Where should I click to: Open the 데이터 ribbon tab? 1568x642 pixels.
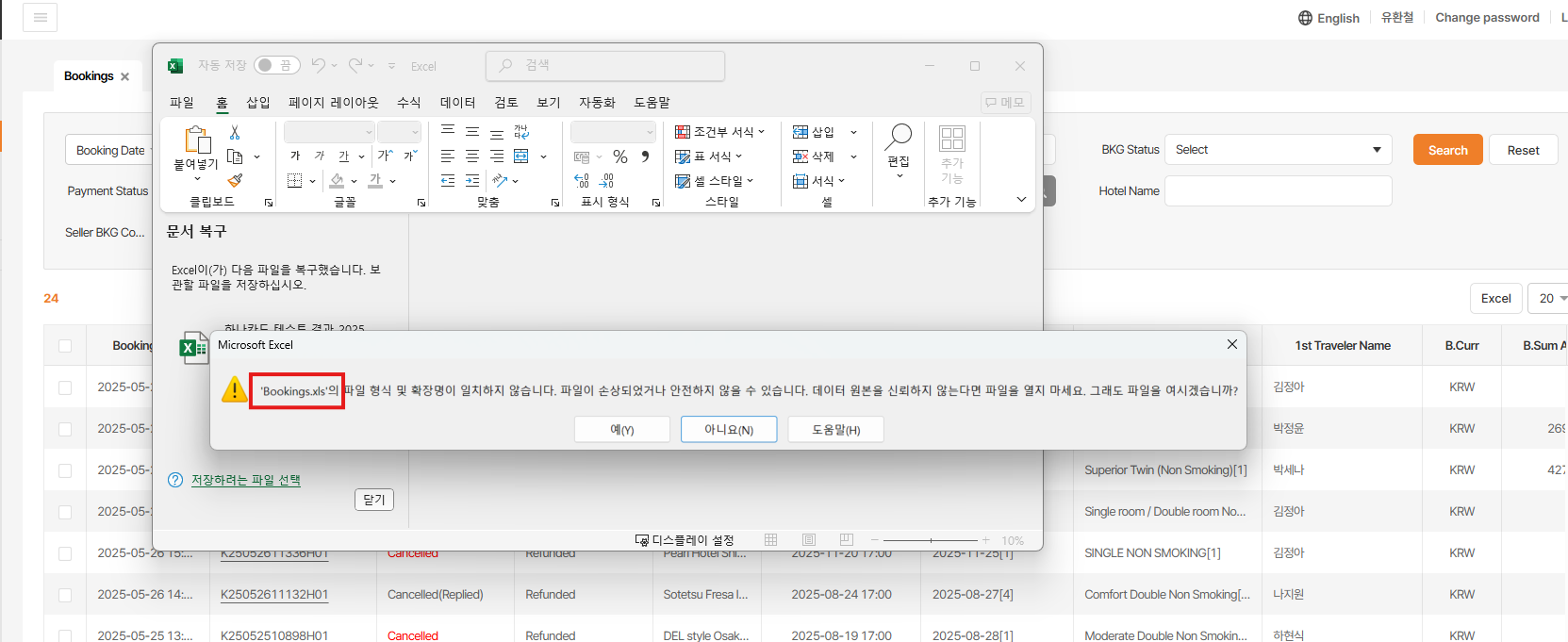click(x=457, y=103)
